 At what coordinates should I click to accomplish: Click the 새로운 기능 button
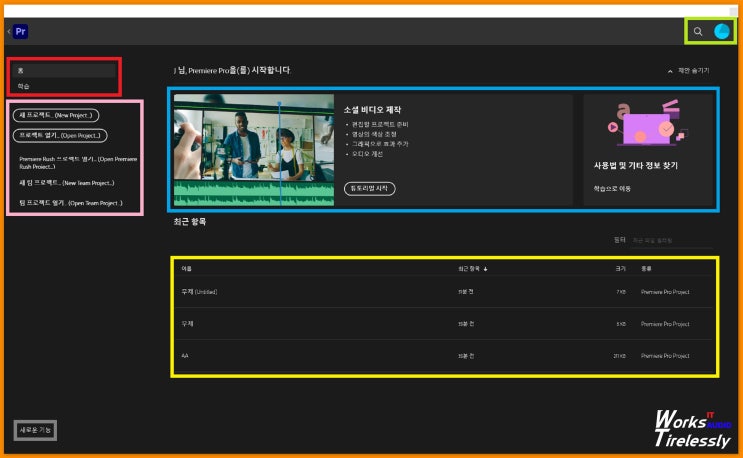pyautogui.click(x=36, y=430)
